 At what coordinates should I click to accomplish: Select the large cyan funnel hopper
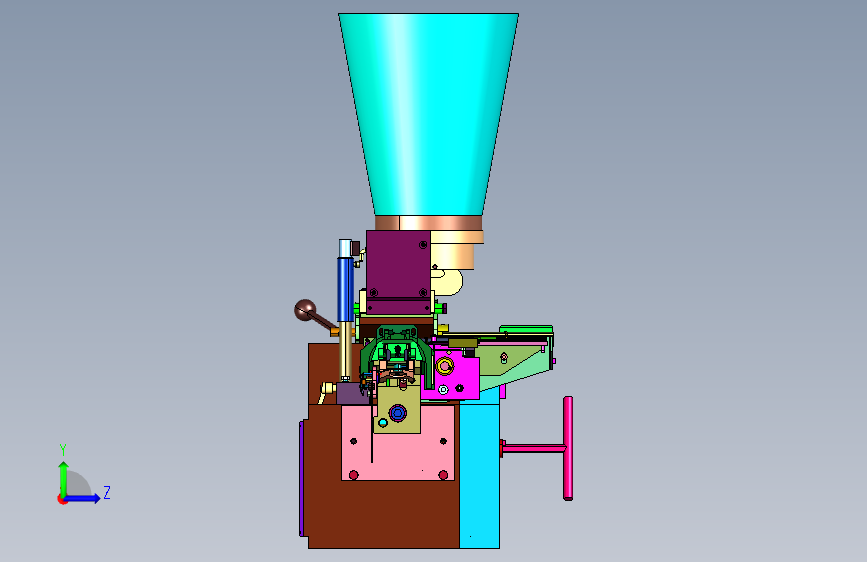point(429,114)
